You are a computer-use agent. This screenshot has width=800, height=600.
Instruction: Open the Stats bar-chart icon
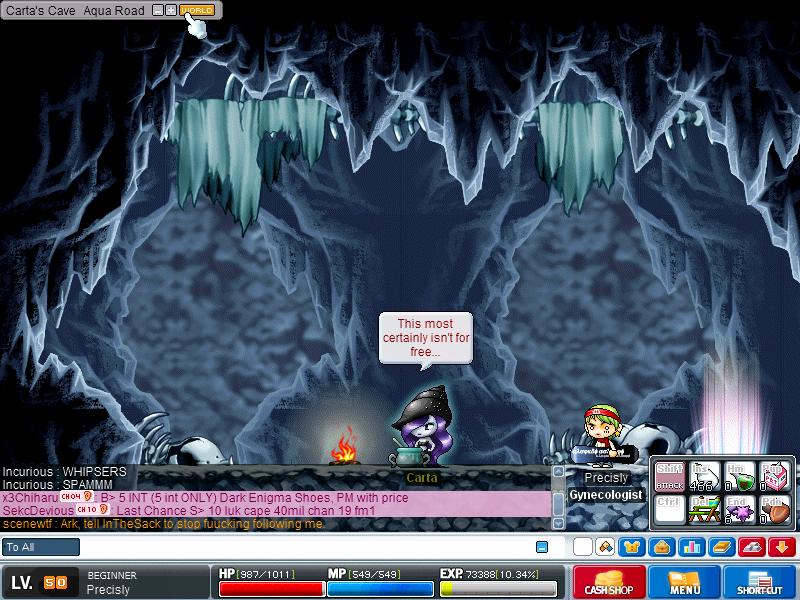(x=692, y=547)
